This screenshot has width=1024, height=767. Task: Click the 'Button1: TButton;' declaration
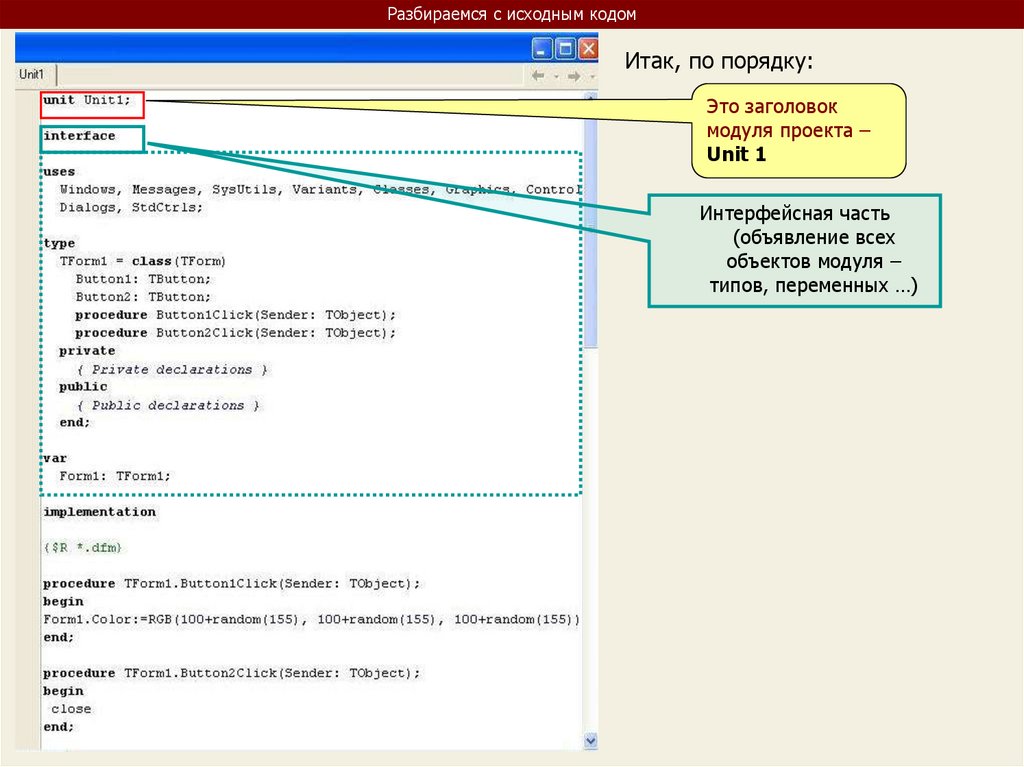(143, 279)
